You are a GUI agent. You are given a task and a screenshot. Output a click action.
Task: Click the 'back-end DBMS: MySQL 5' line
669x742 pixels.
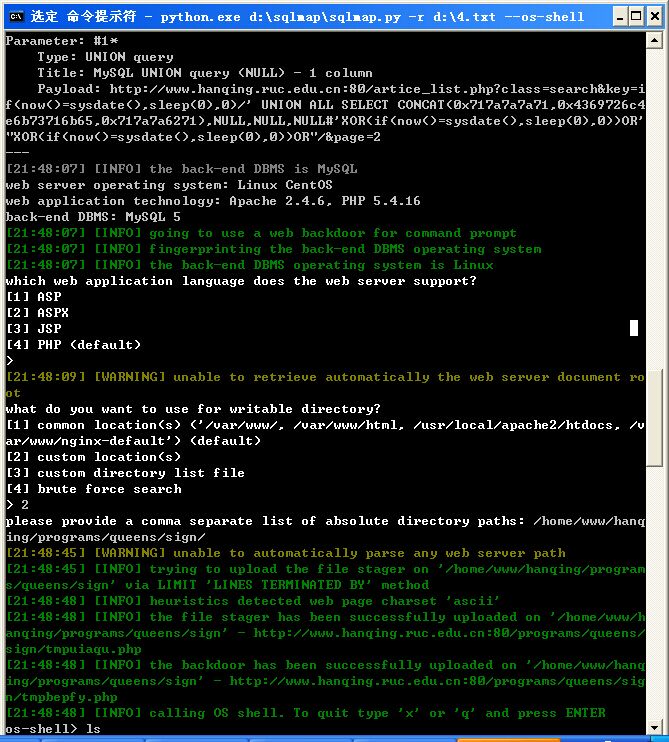point(93,217)
